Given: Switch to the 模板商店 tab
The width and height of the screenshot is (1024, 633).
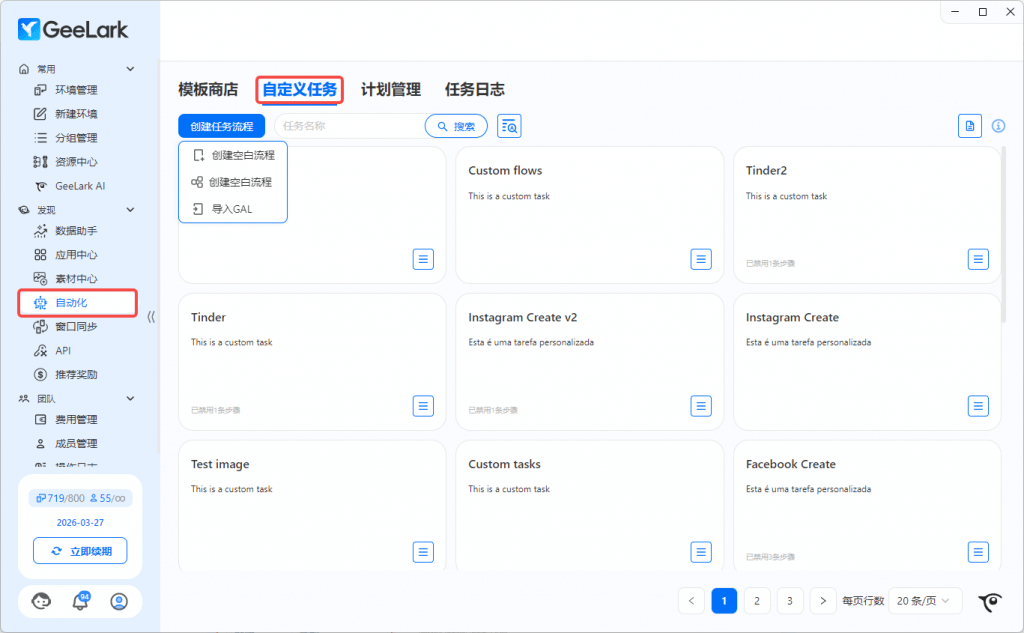Looking at the screenshot, I should [x=208, y=90].
